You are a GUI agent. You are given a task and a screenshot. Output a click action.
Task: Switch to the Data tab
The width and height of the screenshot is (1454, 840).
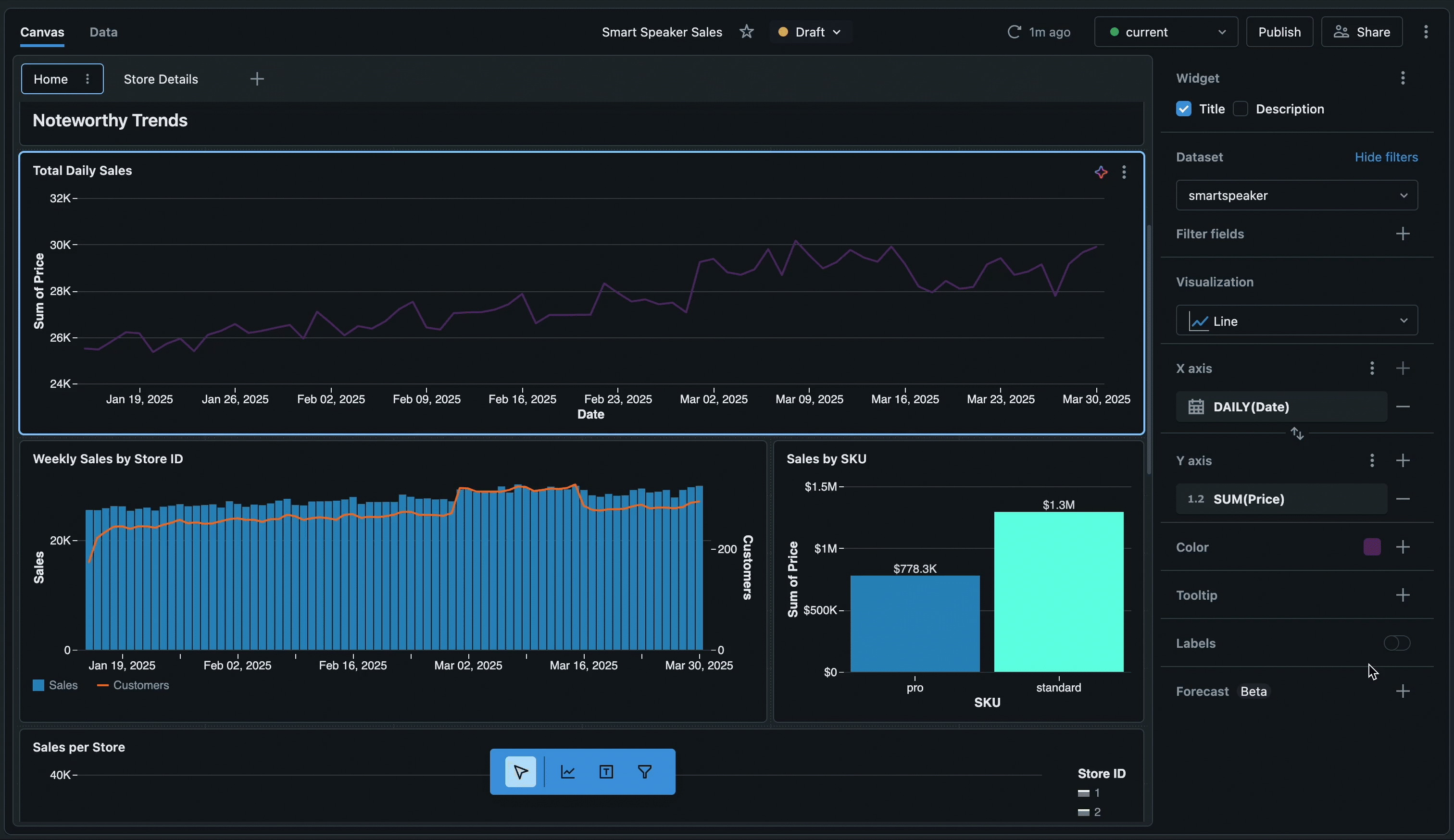click(103, 32)
